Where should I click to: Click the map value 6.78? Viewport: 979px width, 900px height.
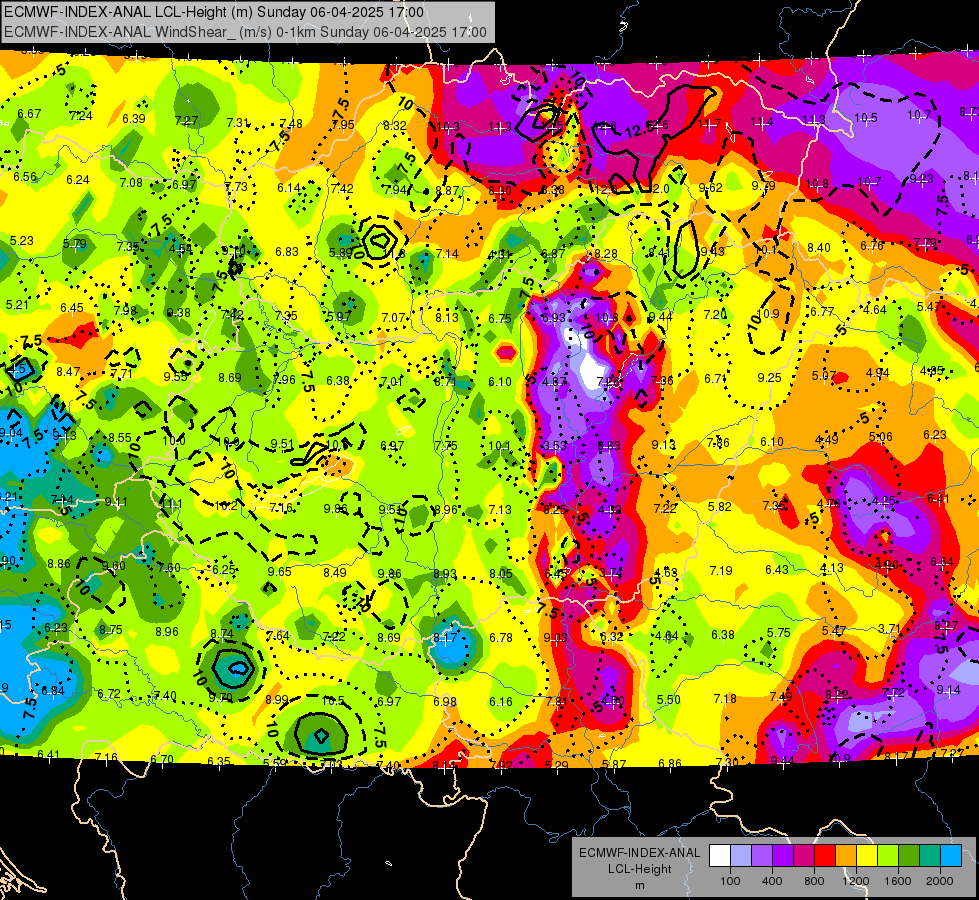point(501,637)
